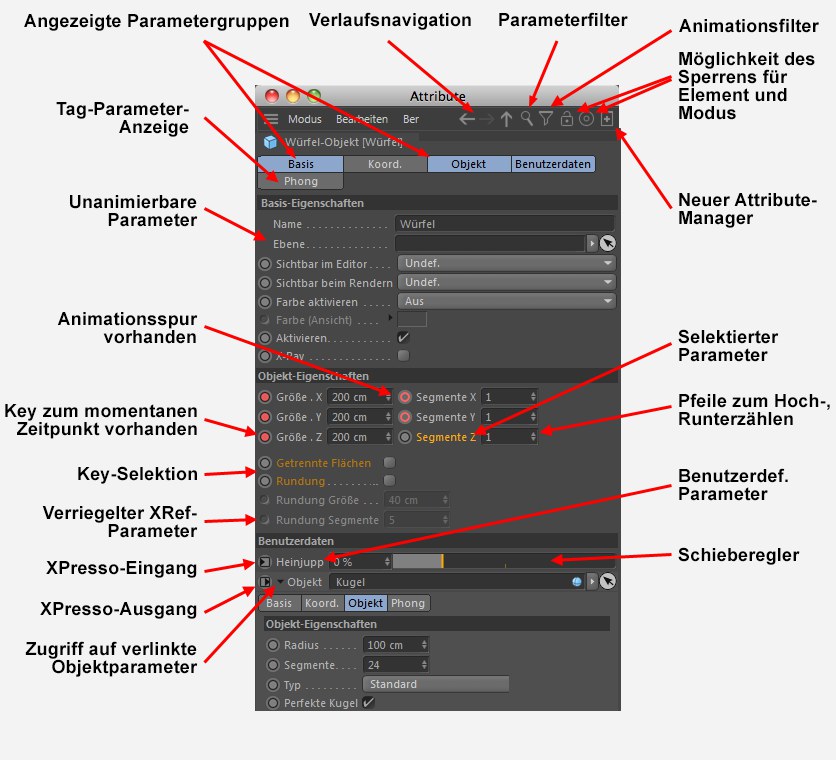Click the Radius value field 100 cm
The width and height of the screenshot is (836, 760).
[x=395, y=645]
